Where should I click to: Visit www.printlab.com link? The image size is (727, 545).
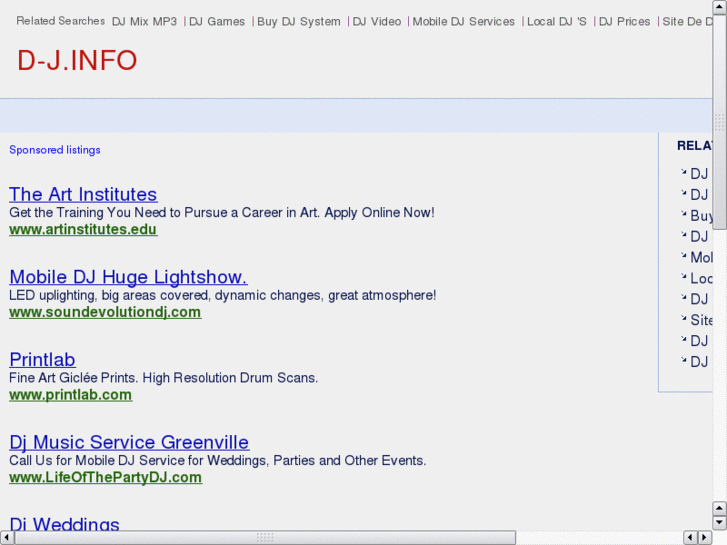click(x=70, y=395)
